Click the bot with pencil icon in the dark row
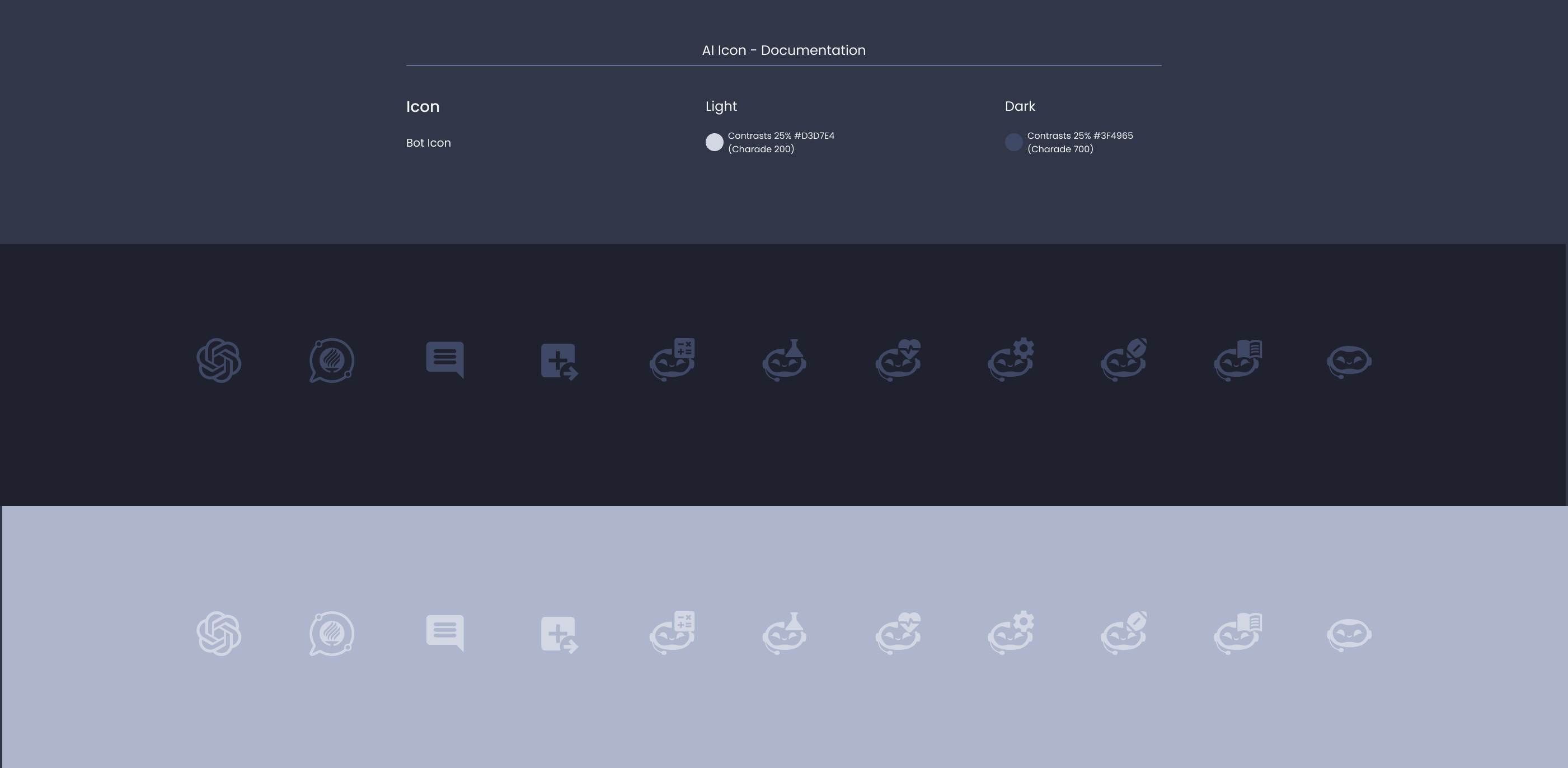The image size is (1568, 768). tap(1124, 360)
